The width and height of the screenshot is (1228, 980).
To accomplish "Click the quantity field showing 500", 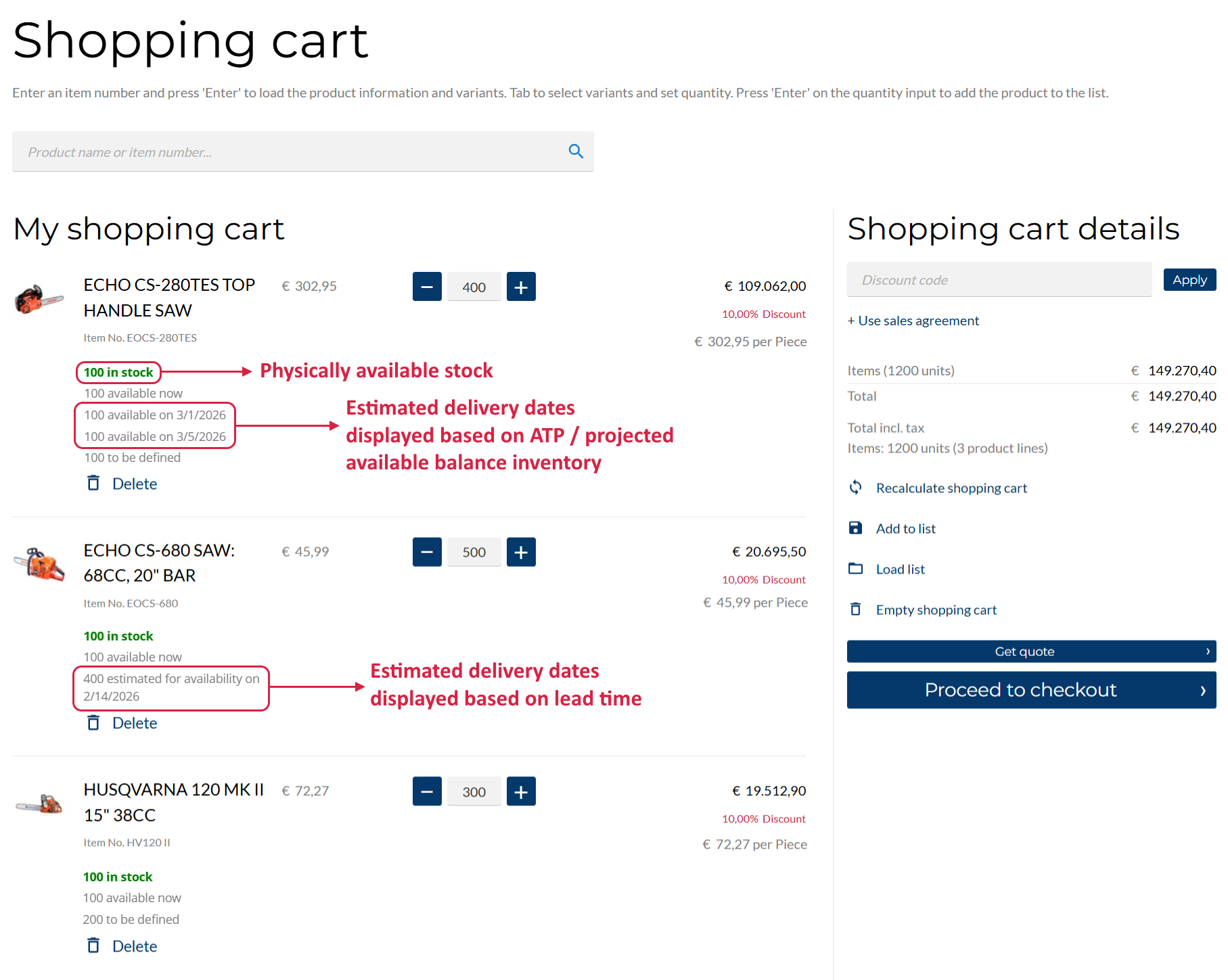I will [x=474, y=552].
